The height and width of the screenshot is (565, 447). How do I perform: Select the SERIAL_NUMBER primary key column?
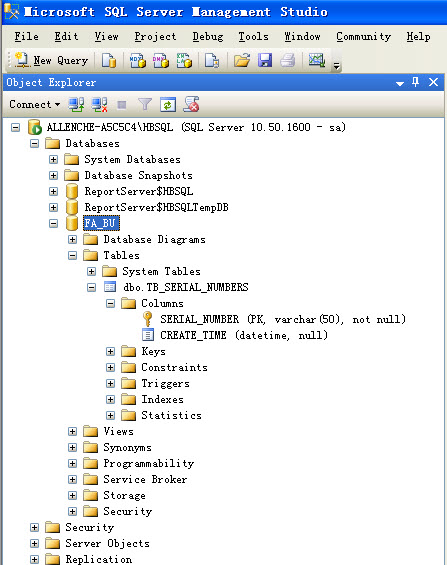[283, 319]
